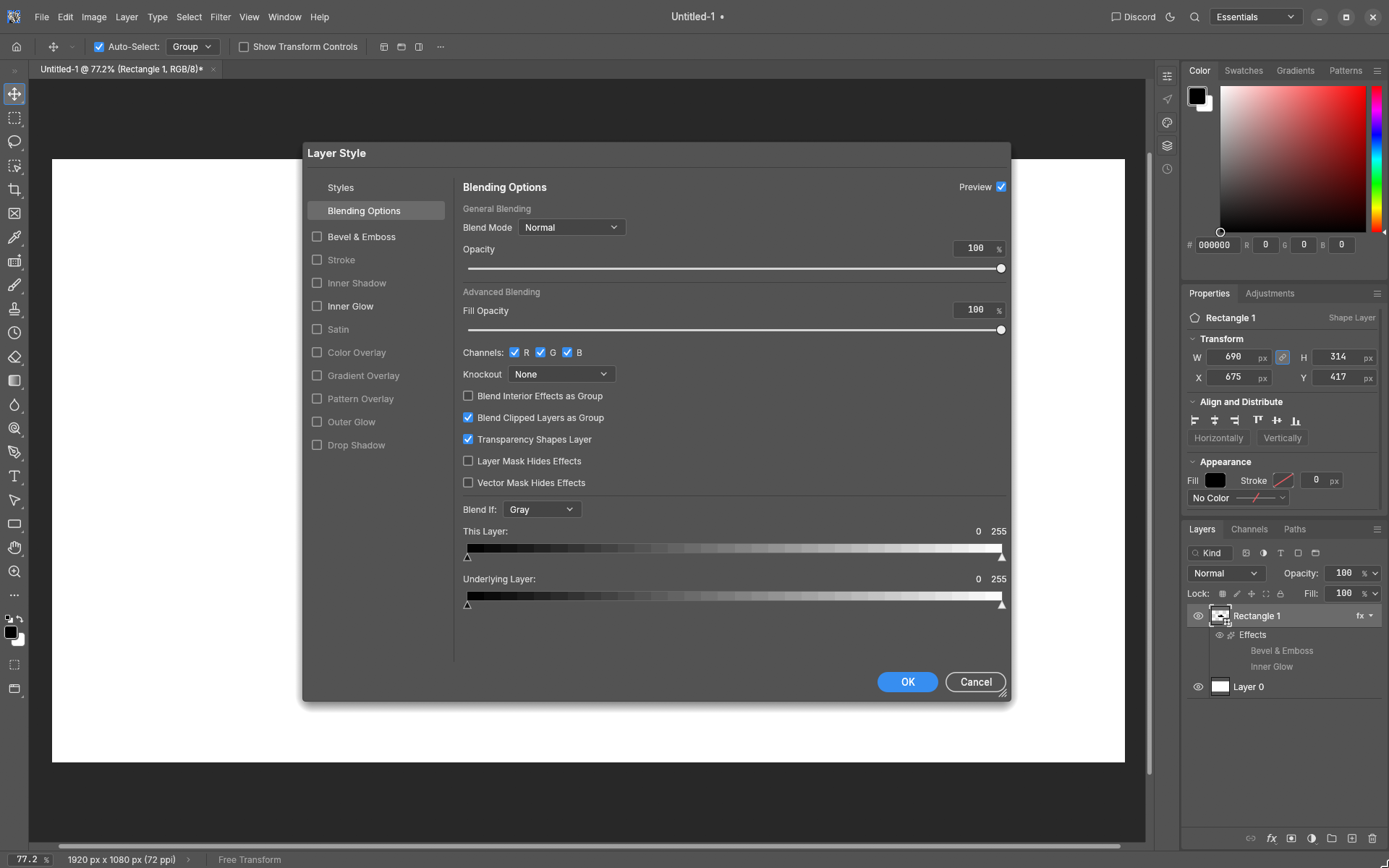Open the Layer menu
The height and width of the screenshot is (868, 1389).
(x=127, y=17)
